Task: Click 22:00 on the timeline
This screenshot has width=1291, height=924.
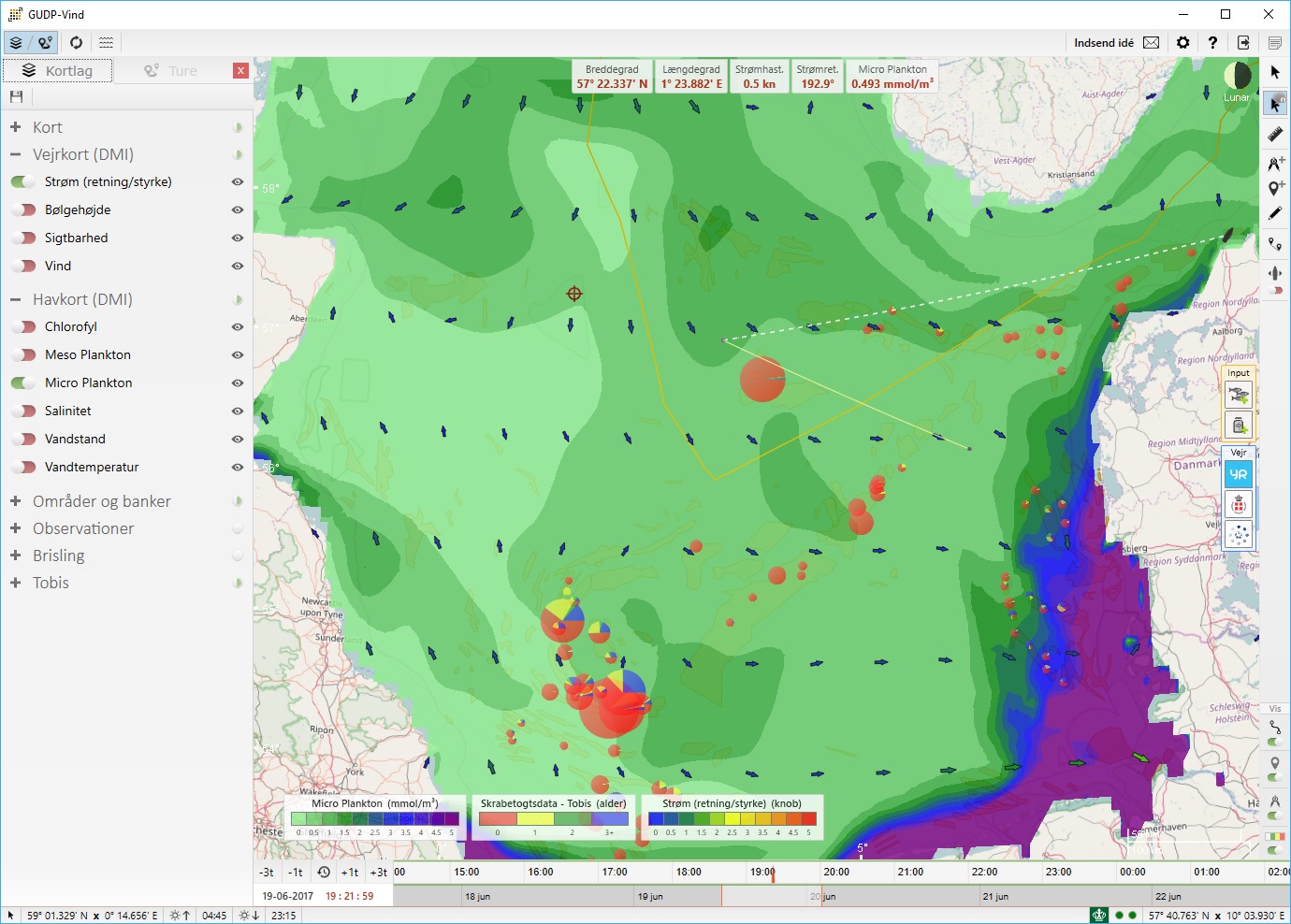Action: pos(984,872)
